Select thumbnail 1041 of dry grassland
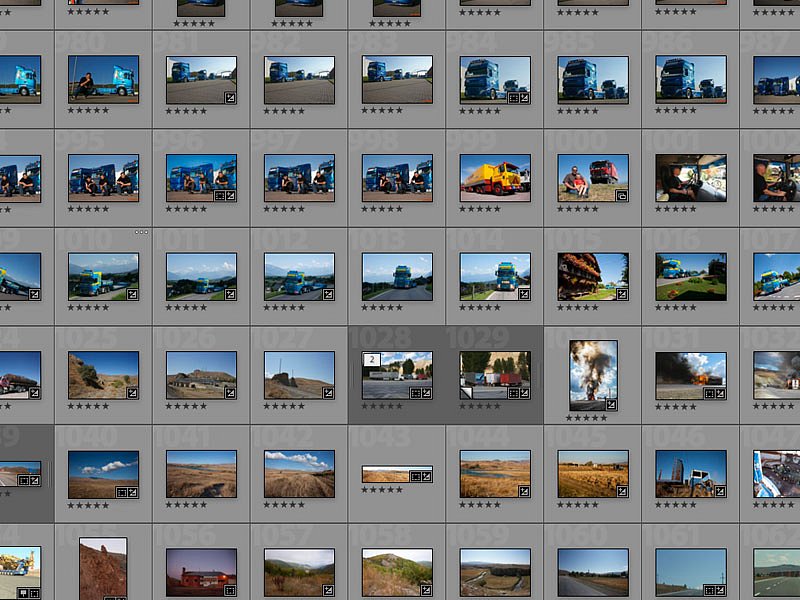 (202, 474)
